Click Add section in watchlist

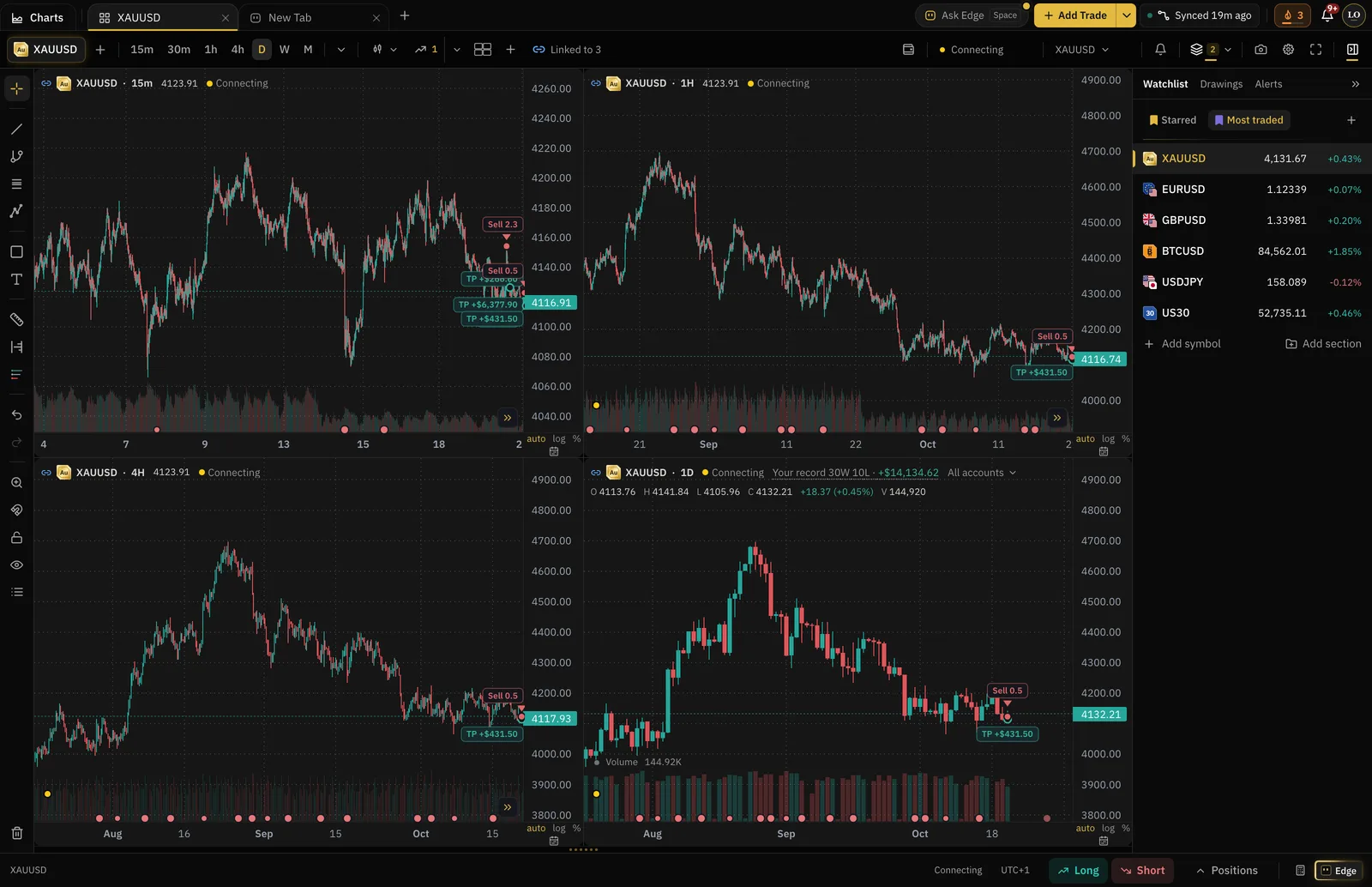pyautogui.click(x=1323, y=344)
